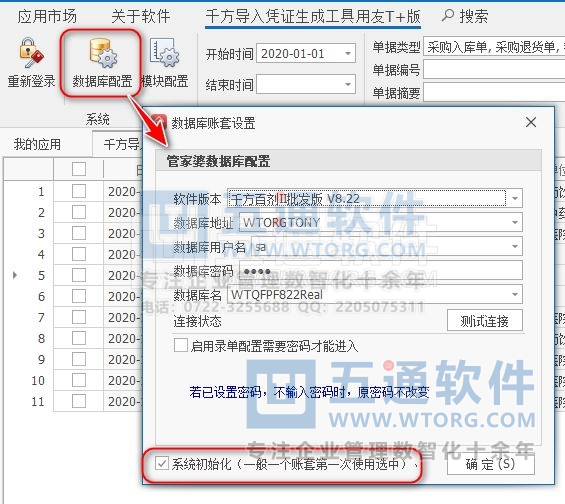Expand the 软件版本 dropdown arrow
The height and width of the screenshot is (504, 565).
(515, 199)
